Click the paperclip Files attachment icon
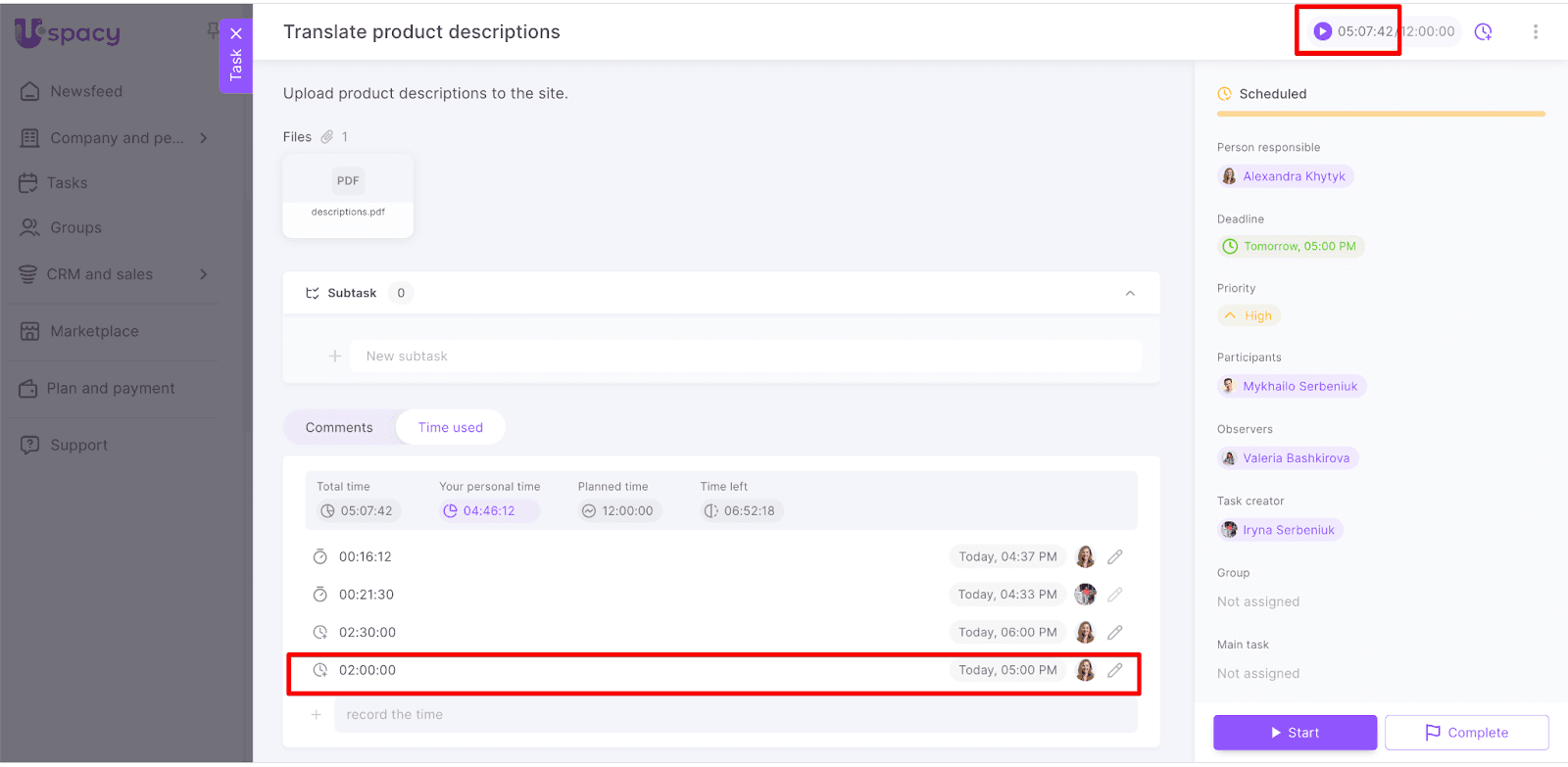The height and width of the screenshot is (767, 1568). 327,137
